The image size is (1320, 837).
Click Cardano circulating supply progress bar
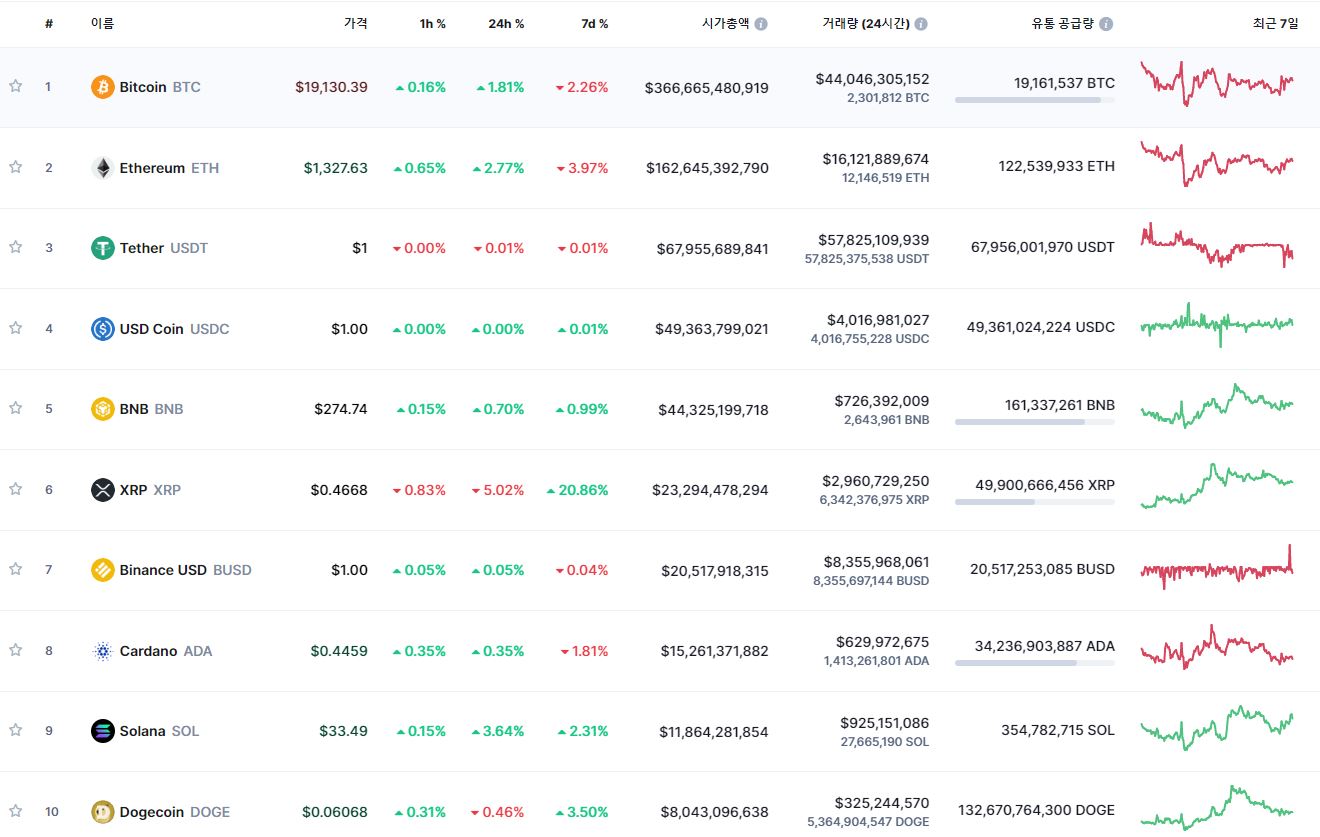point(1035,663)
